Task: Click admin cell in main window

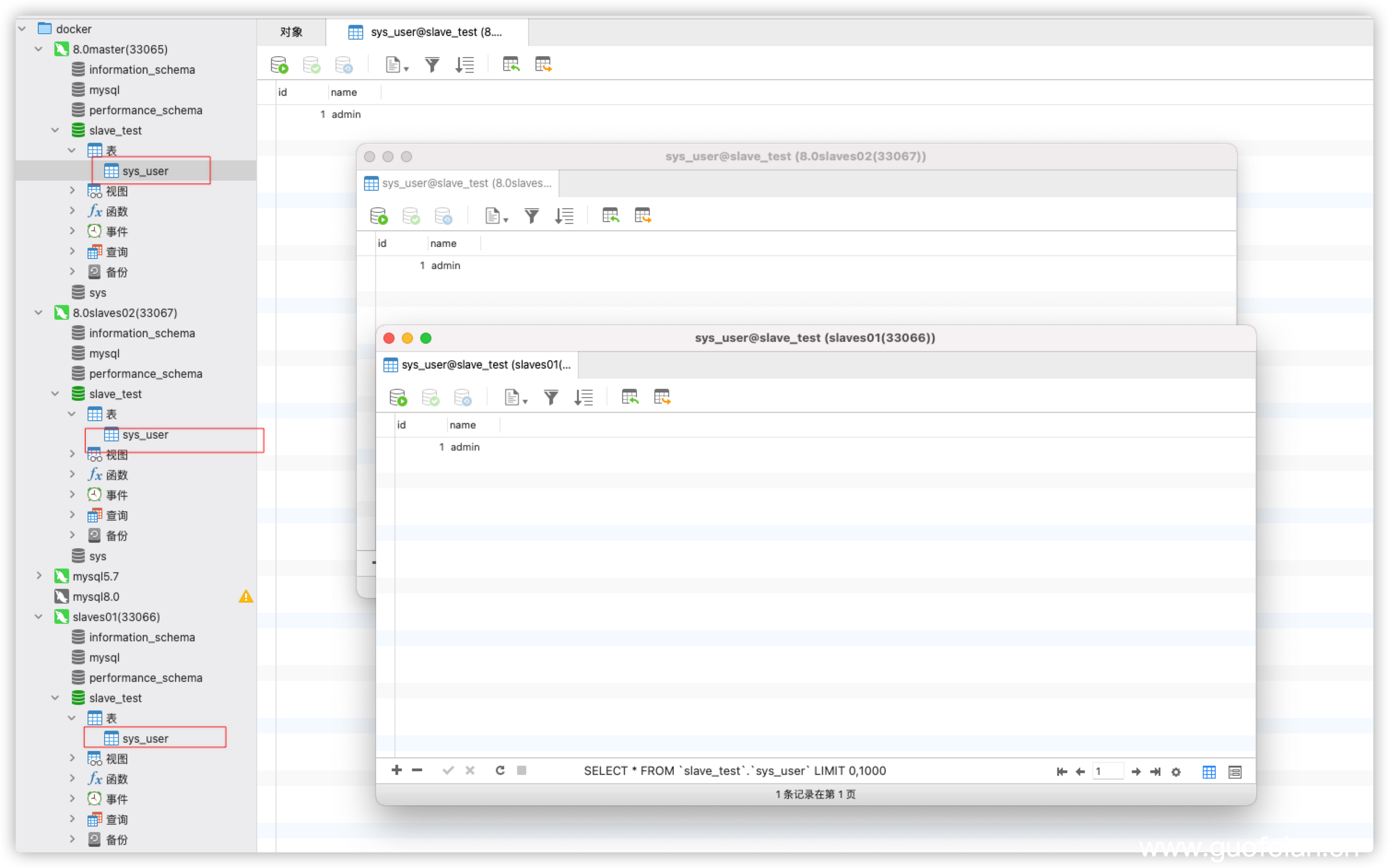Action: point(346,114)
